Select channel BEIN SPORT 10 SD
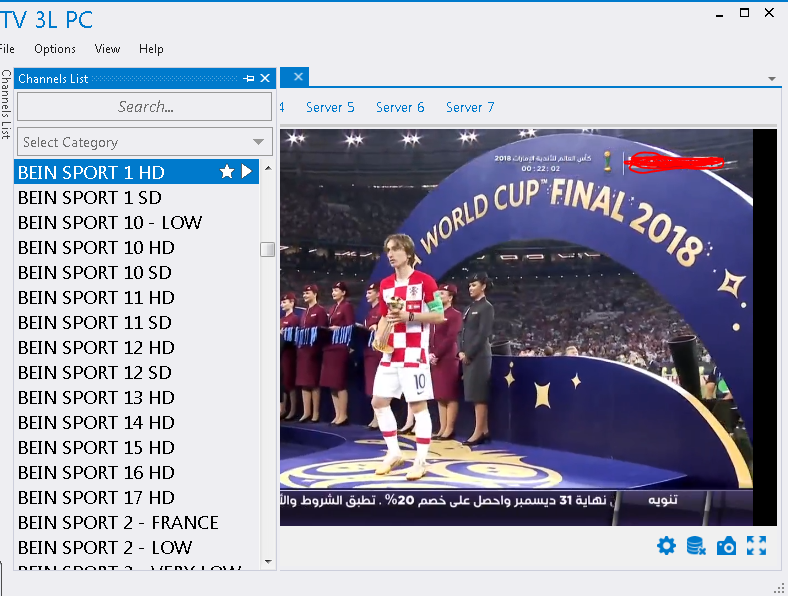This screenshot has width=788, height=596. [136, 273]
